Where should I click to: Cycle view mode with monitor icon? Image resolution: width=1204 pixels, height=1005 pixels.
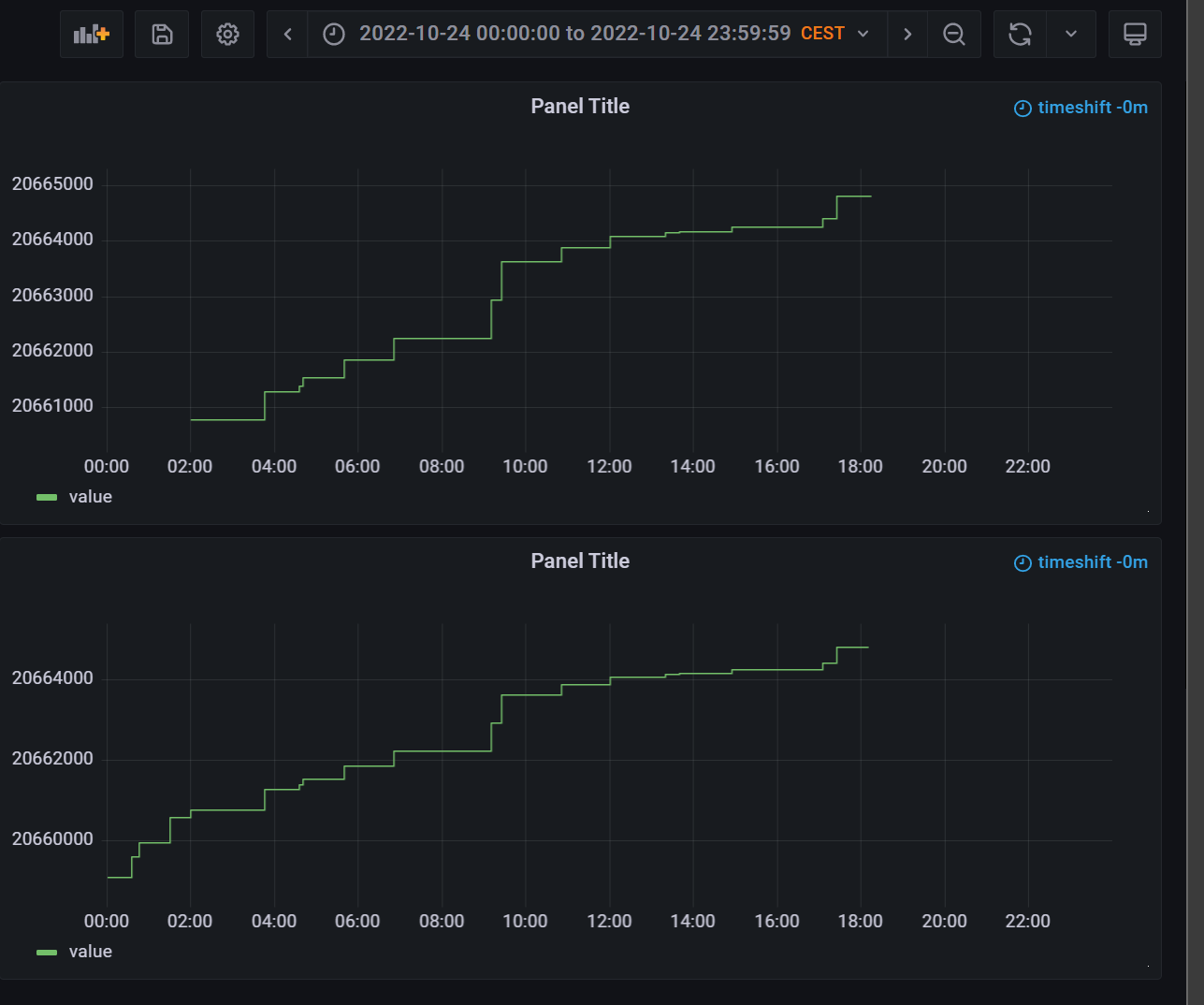[1135, 35]
